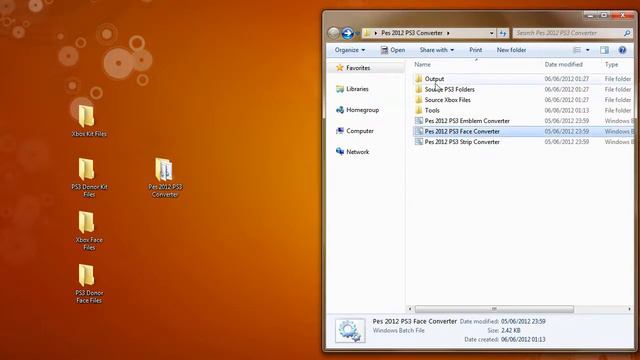Select the Source PS3 Folders folder icon
The image size is (640, 360).
coord(418,89)
